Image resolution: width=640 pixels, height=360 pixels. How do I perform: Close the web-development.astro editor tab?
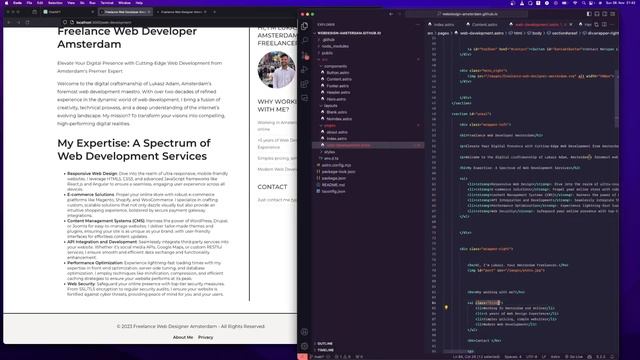coord(571,24)
